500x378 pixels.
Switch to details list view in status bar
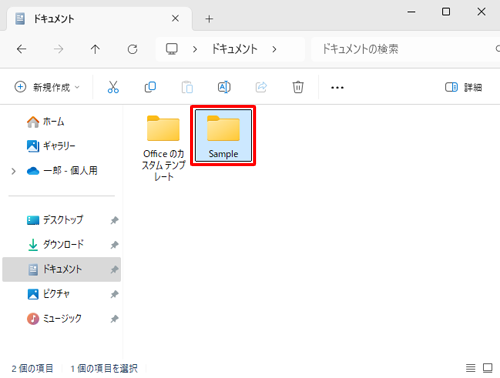(x=471, y=368)
